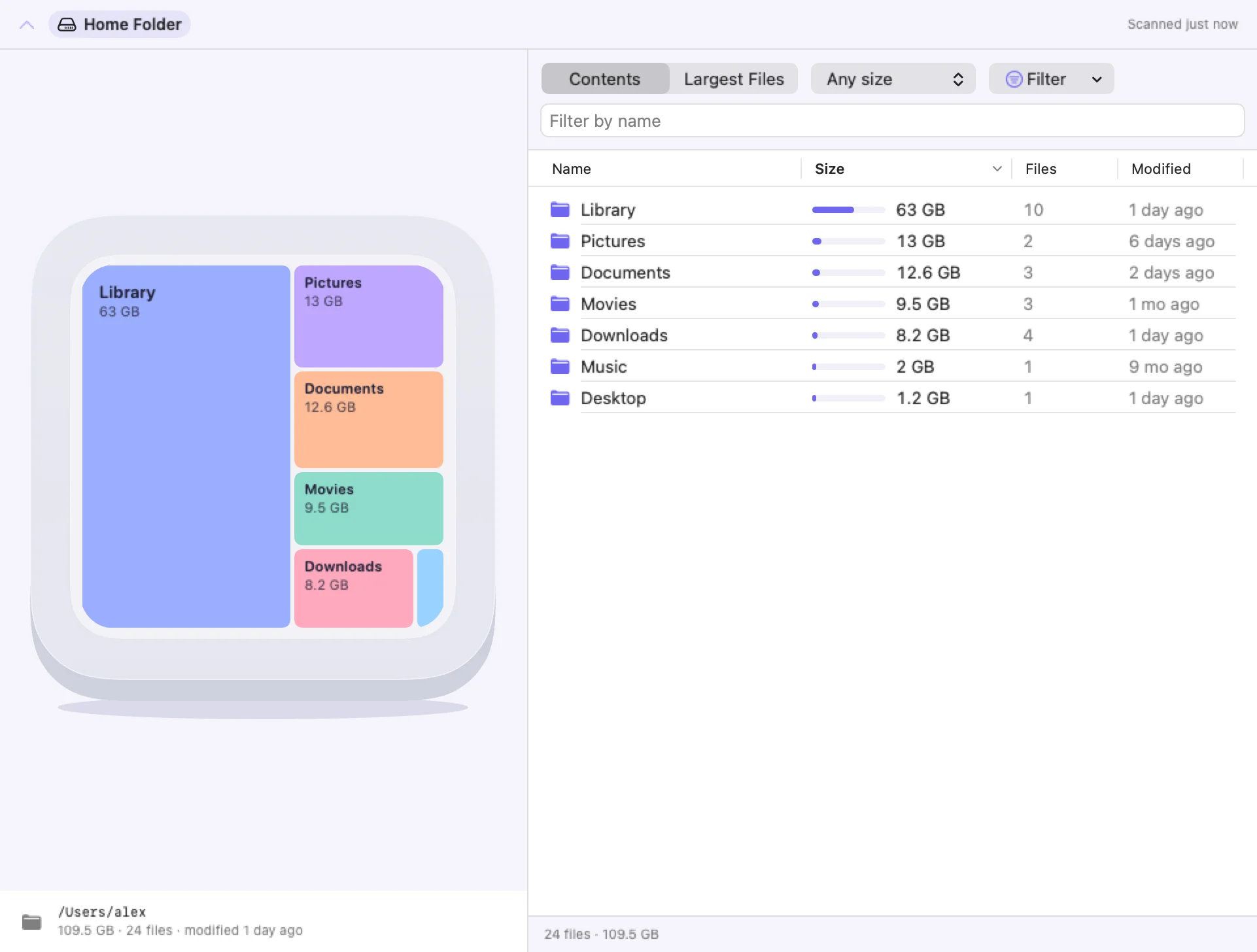Click the Downloads folder icon in list
The height and width of the screenshot is (952, 1257).
pyautogui.click(x=560, y=335)
